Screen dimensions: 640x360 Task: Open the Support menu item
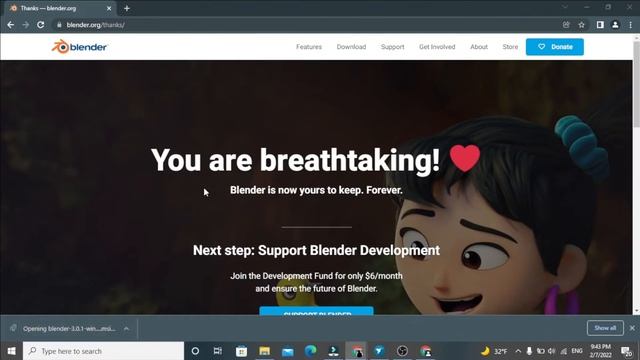393,47
